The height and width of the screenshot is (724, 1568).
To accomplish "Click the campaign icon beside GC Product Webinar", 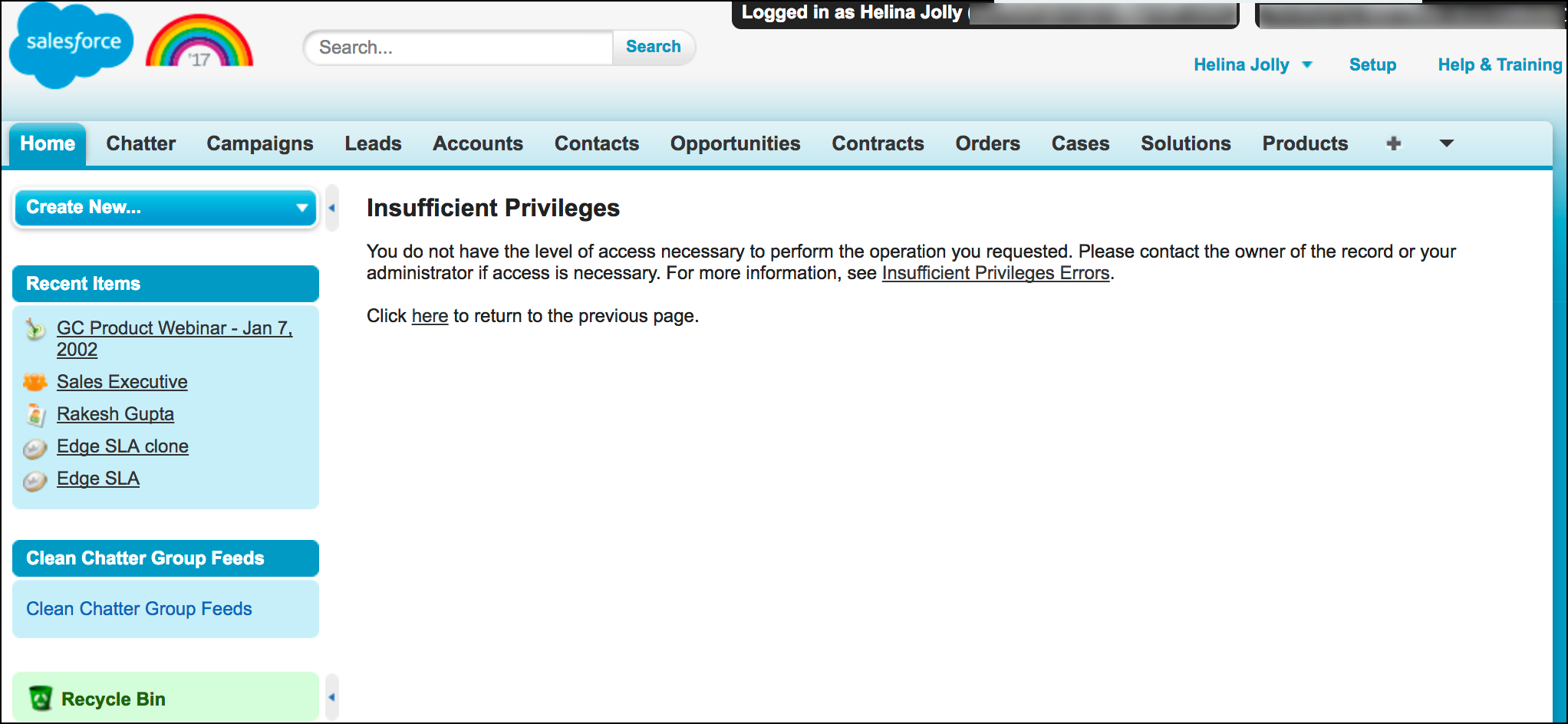I will [x=35, y=328].
